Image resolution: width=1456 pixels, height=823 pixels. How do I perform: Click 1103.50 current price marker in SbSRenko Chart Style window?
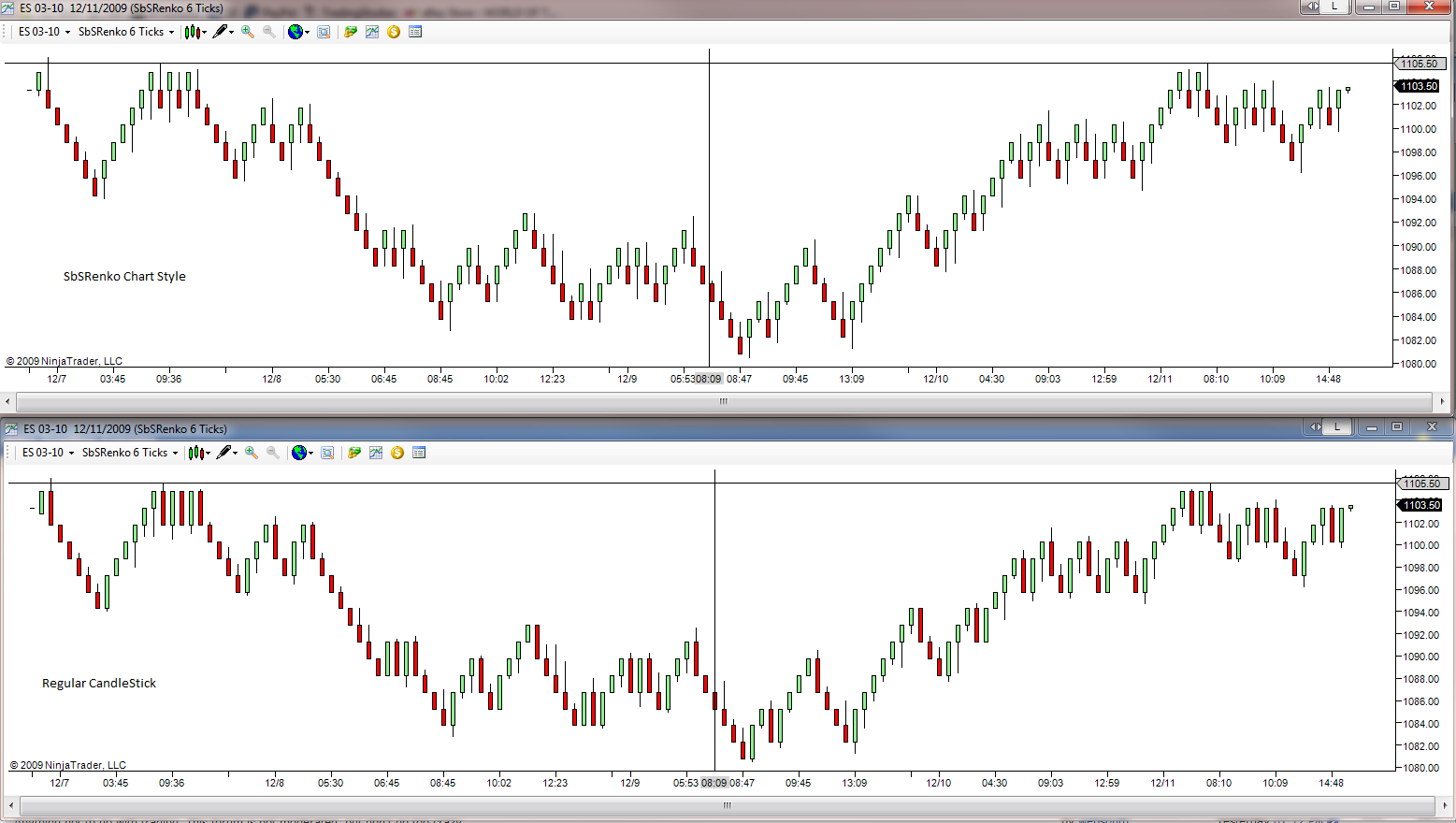(x=1418, y=86)
